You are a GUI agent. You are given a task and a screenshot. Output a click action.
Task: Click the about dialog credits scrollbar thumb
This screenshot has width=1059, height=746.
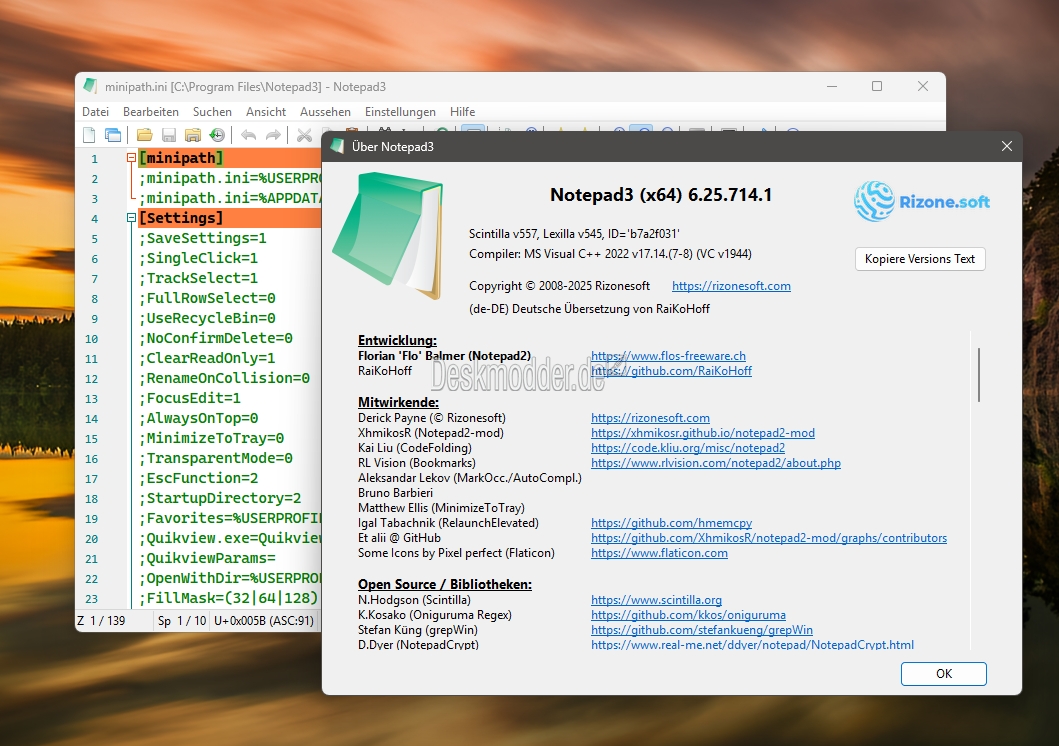pyautogui.click(x=978, y=375)
